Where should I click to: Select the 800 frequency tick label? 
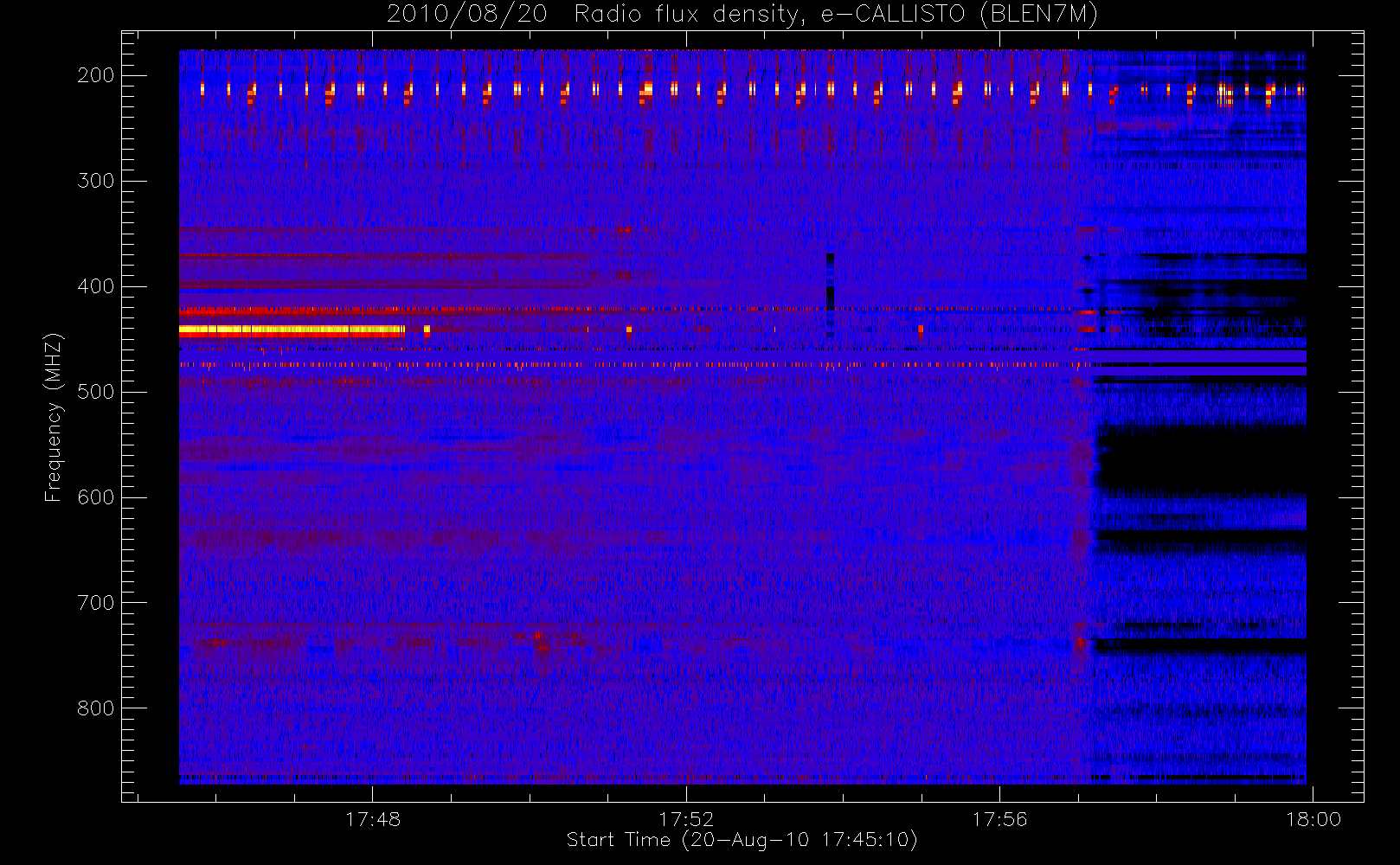click(96, 708)
